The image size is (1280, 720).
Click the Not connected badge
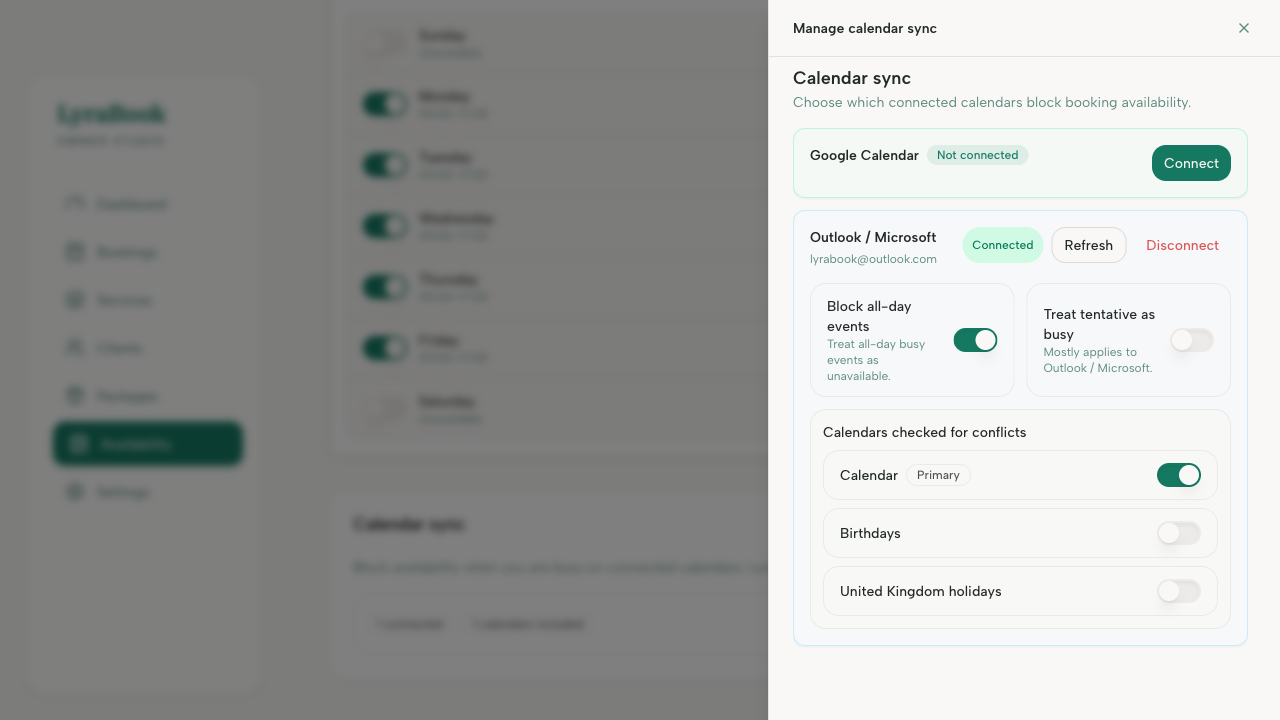(977, 155)
